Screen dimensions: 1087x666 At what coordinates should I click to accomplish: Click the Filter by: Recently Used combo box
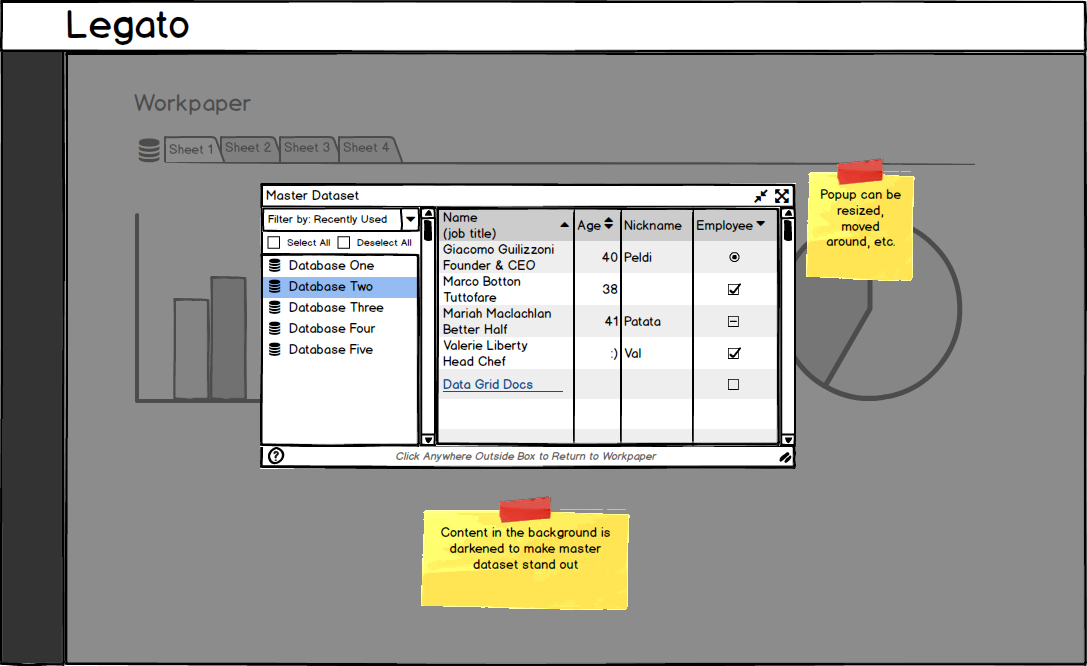click(x=341, y=220)
